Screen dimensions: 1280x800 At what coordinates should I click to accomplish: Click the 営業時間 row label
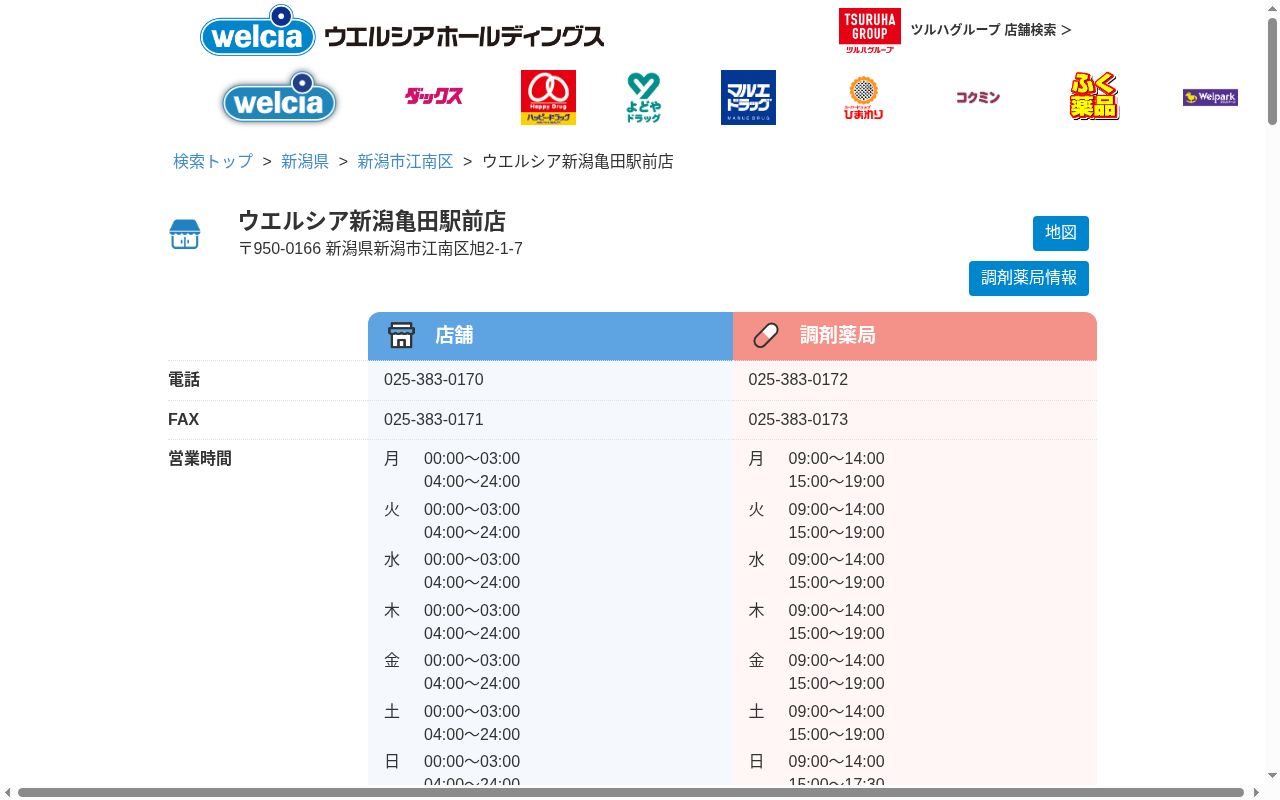pyautogui.click(x=200, y=459)
